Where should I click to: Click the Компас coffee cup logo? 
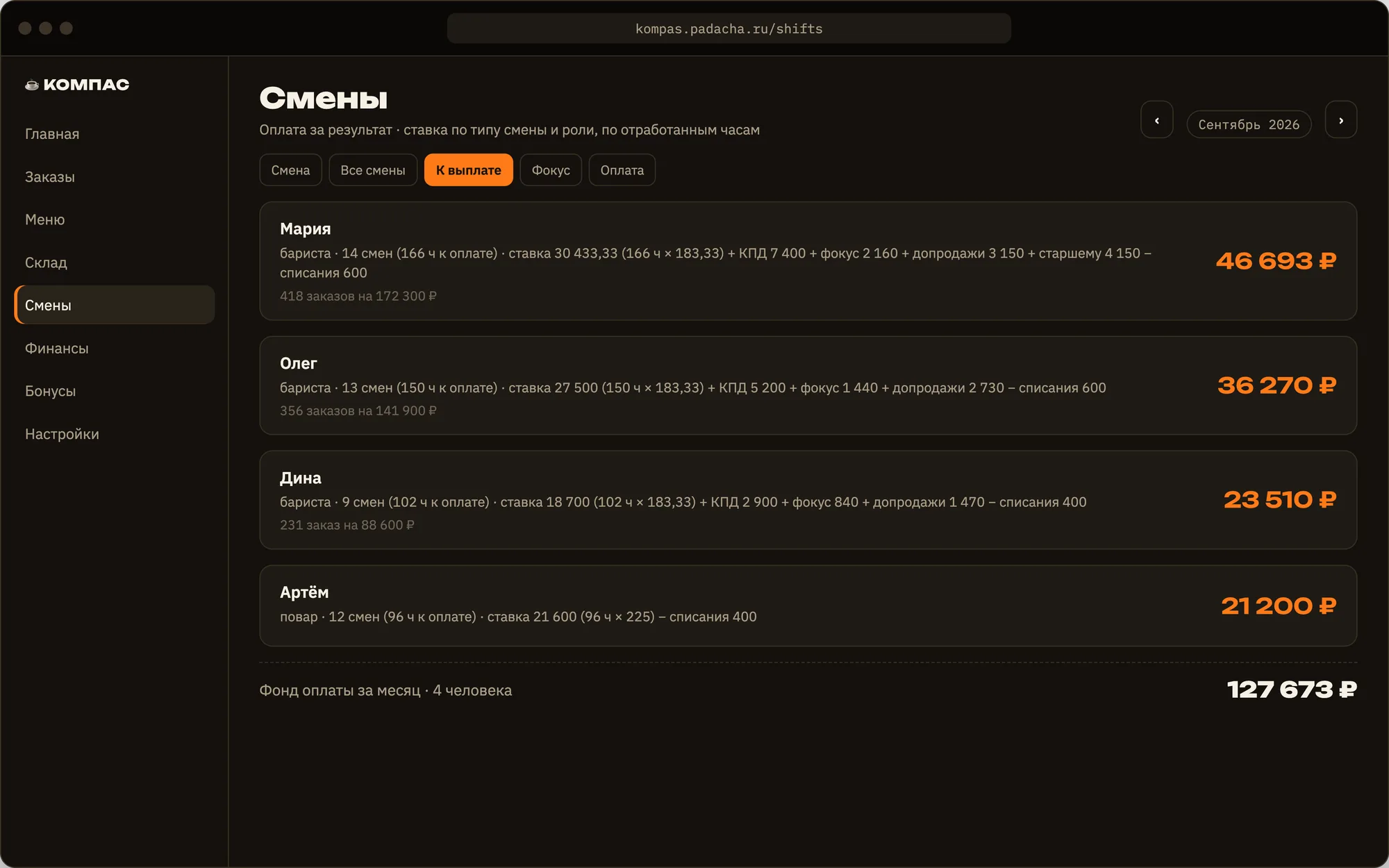tap(32, 85)
